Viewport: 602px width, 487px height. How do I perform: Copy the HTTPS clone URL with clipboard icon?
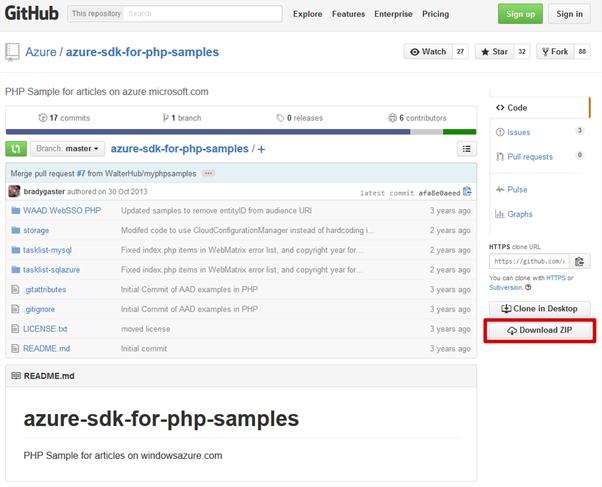pyautogui.click(x=580, y=262)
